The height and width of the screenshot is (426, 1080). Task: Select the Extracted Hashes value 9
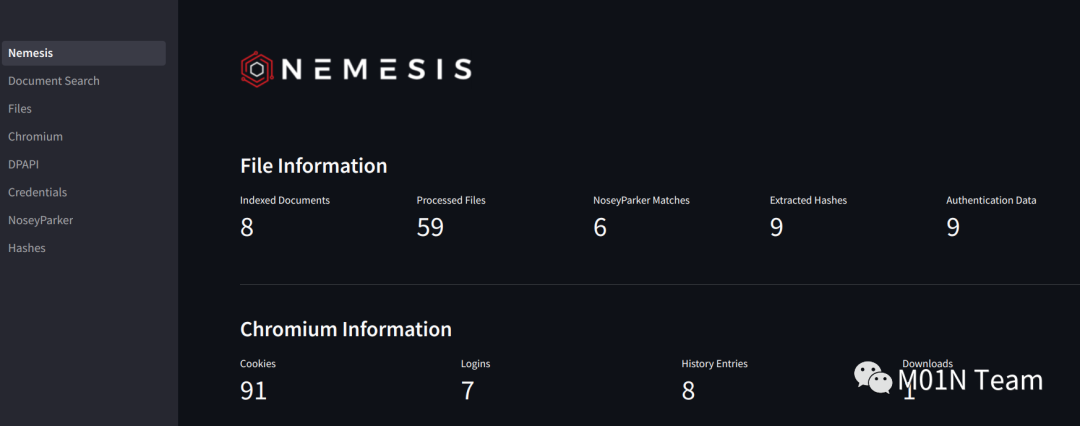[776, 227]
